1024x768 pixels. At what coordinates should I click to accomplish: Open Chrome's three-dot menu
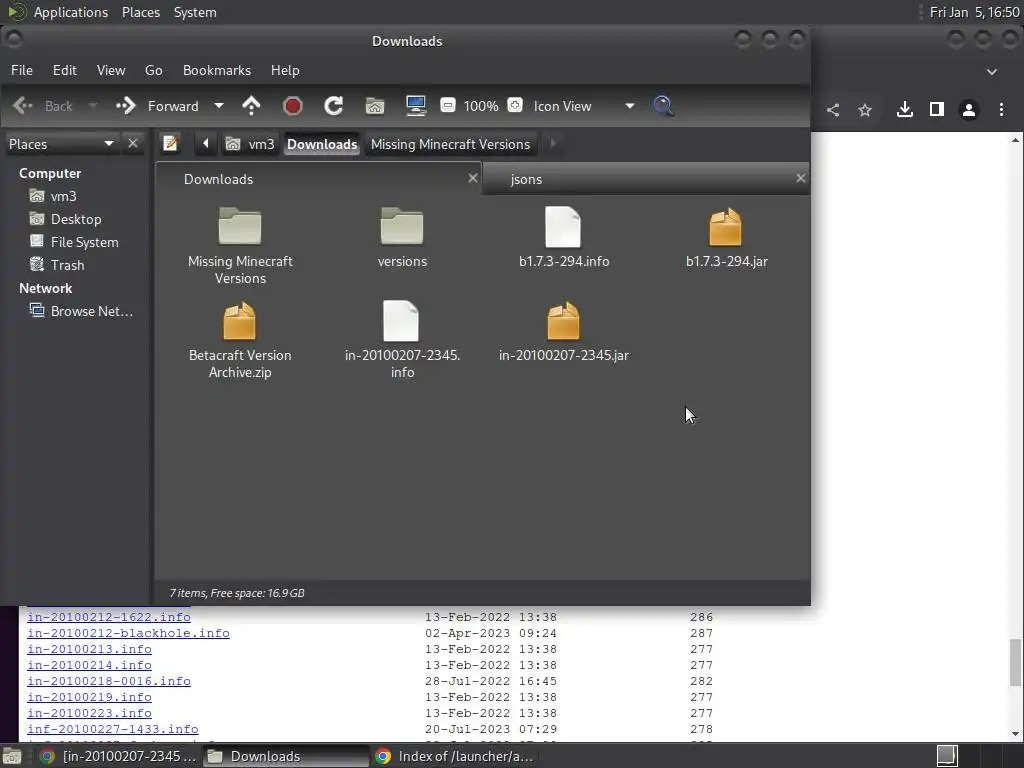(1001, 110)
